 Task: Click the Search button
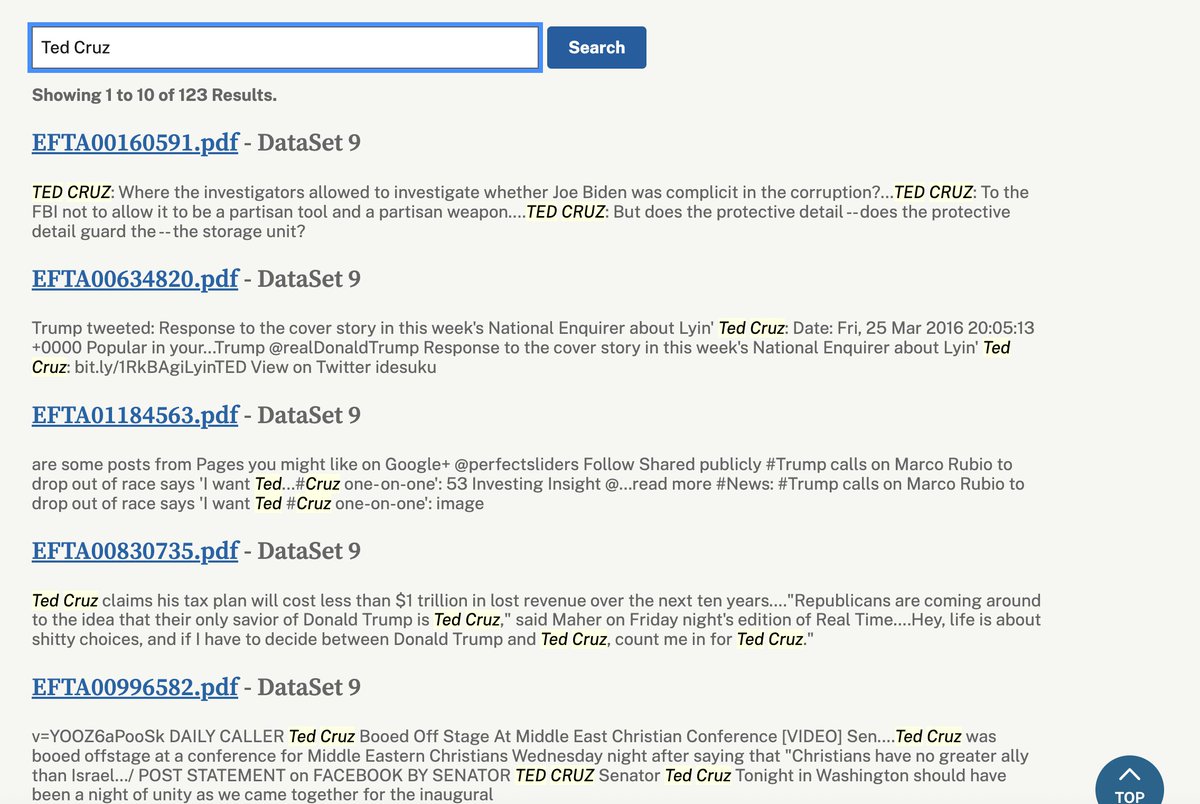pyautogui.click(x=596, y=48)
